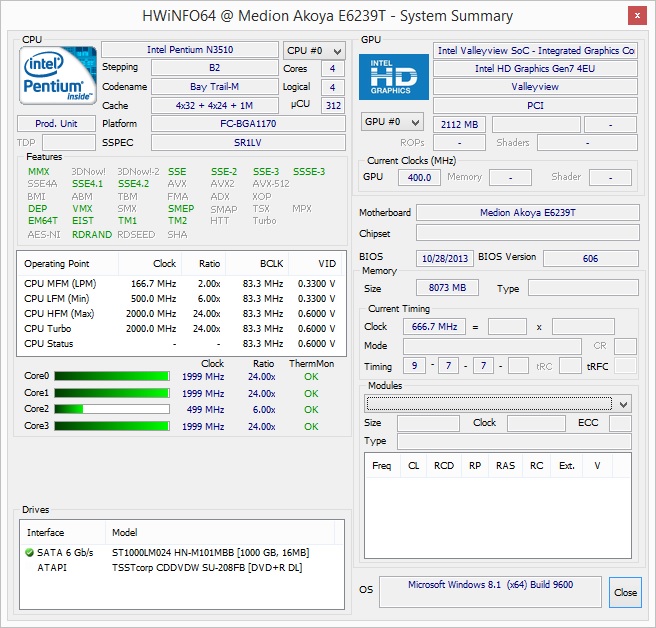Click the Freq column header in memory table
This screenshot has height=628, width=656.
click(x=382, y=466)
